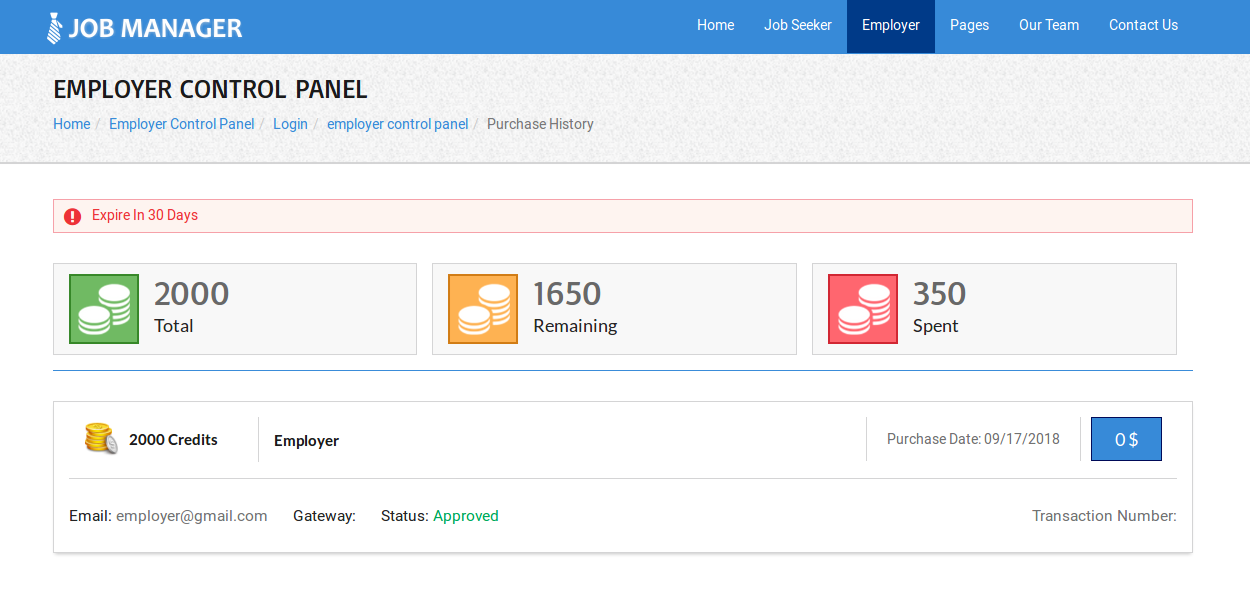Open the Job Seeker menu
The image size is (1250, 607).
point(798,25)
